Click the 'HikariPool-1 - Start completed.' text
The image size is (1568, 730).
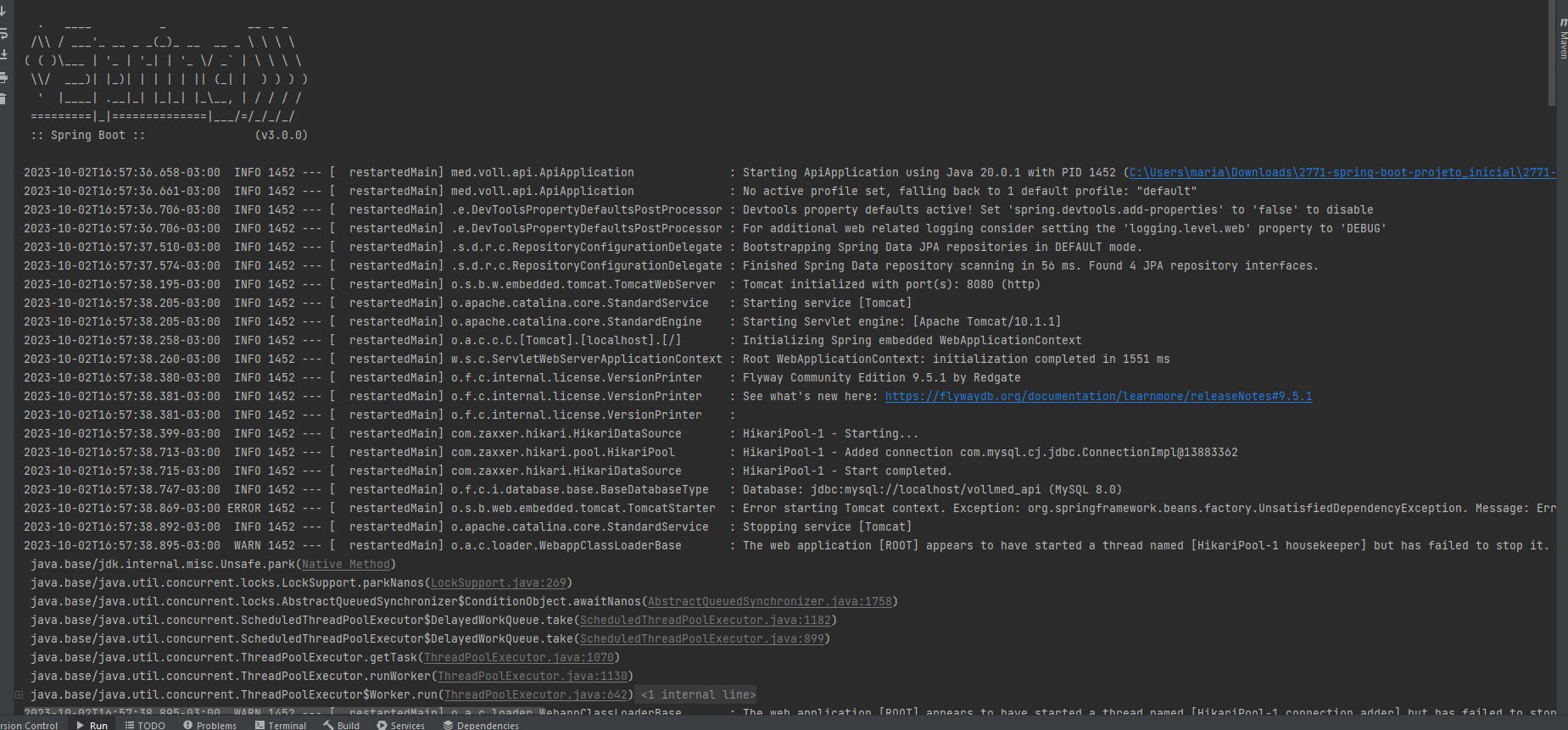coord(847,471)
